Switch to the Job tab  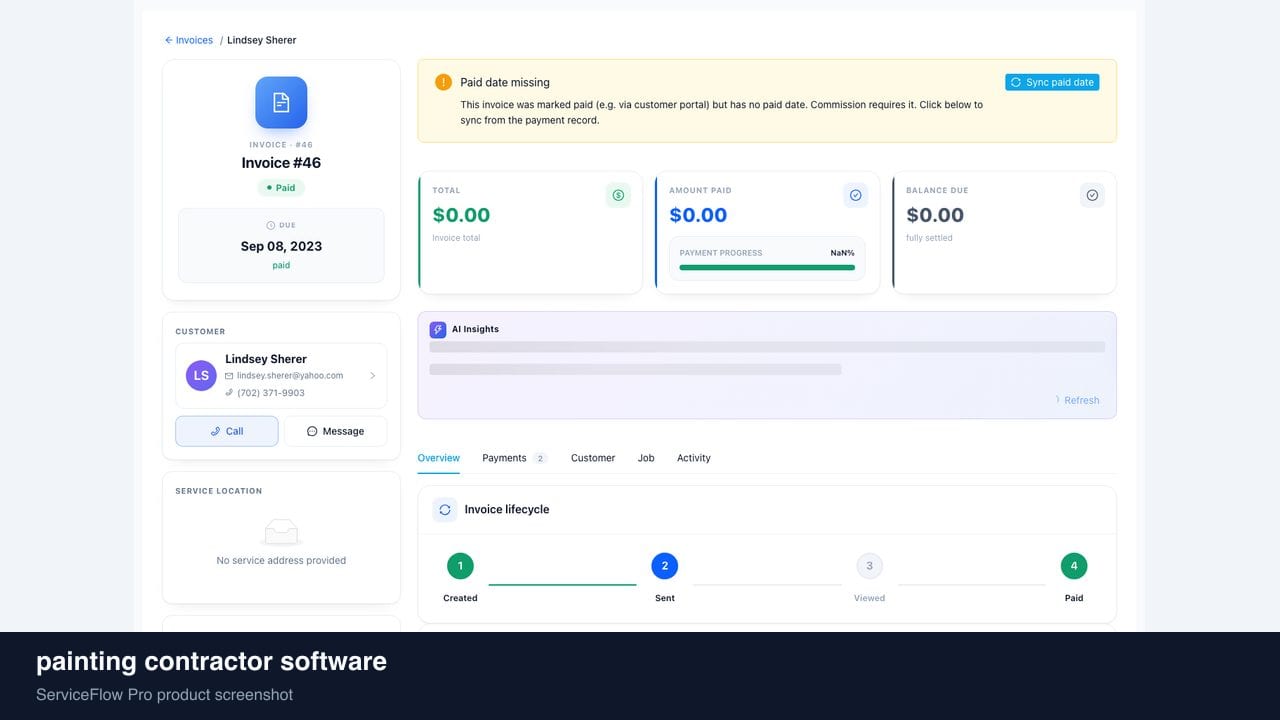point(646,458)
